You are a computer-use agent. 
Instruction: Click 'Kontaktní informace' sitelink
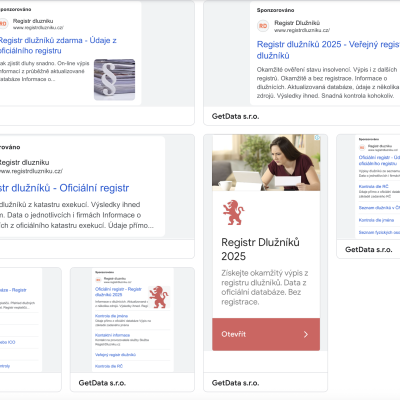point(112,335)
